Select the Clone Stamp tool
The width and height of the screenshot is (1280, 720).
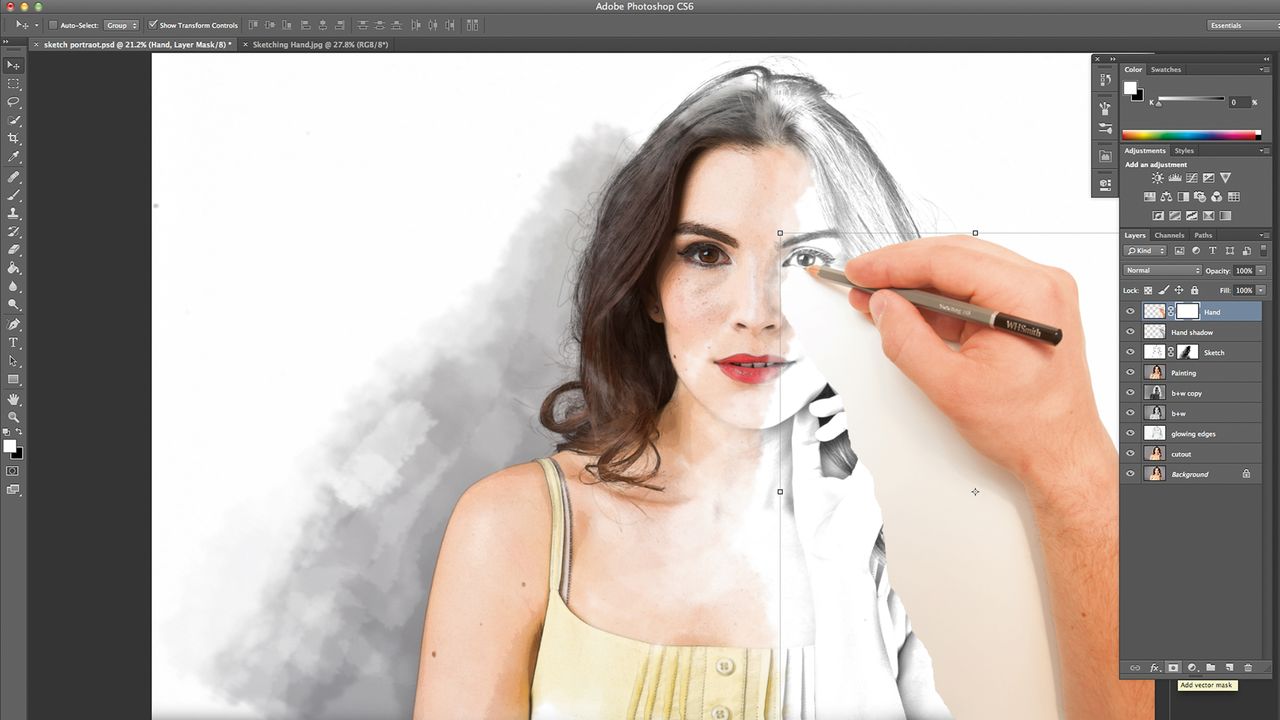(x=13, y=213)
